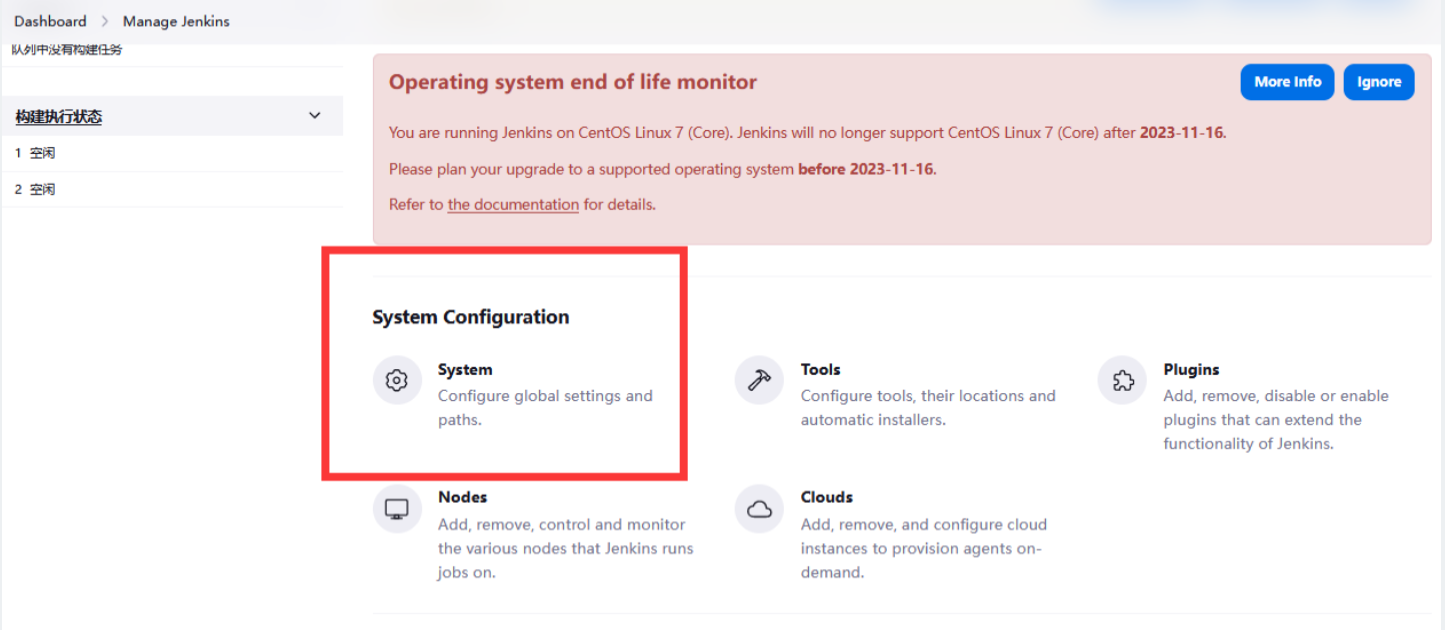
Task: Open the Clouds configuration title
Action: click(827, 497)
